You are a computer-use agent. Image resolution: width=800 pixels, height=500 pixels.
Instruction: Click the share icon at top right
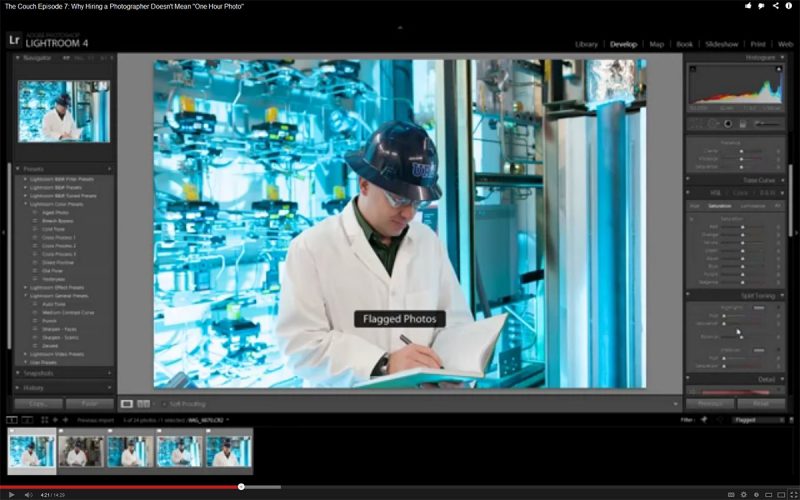[x=776, y=6]
